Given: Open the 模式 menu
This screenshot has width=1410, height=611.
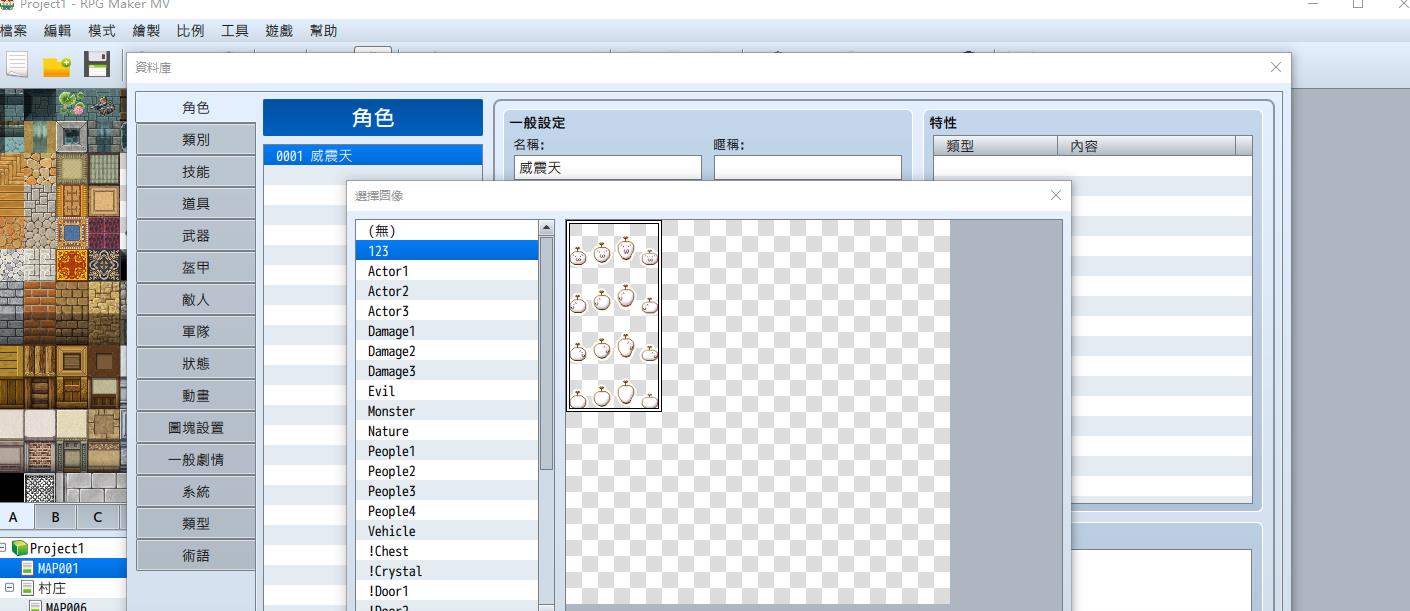Looking at the screenshot, I should [101, 31].
